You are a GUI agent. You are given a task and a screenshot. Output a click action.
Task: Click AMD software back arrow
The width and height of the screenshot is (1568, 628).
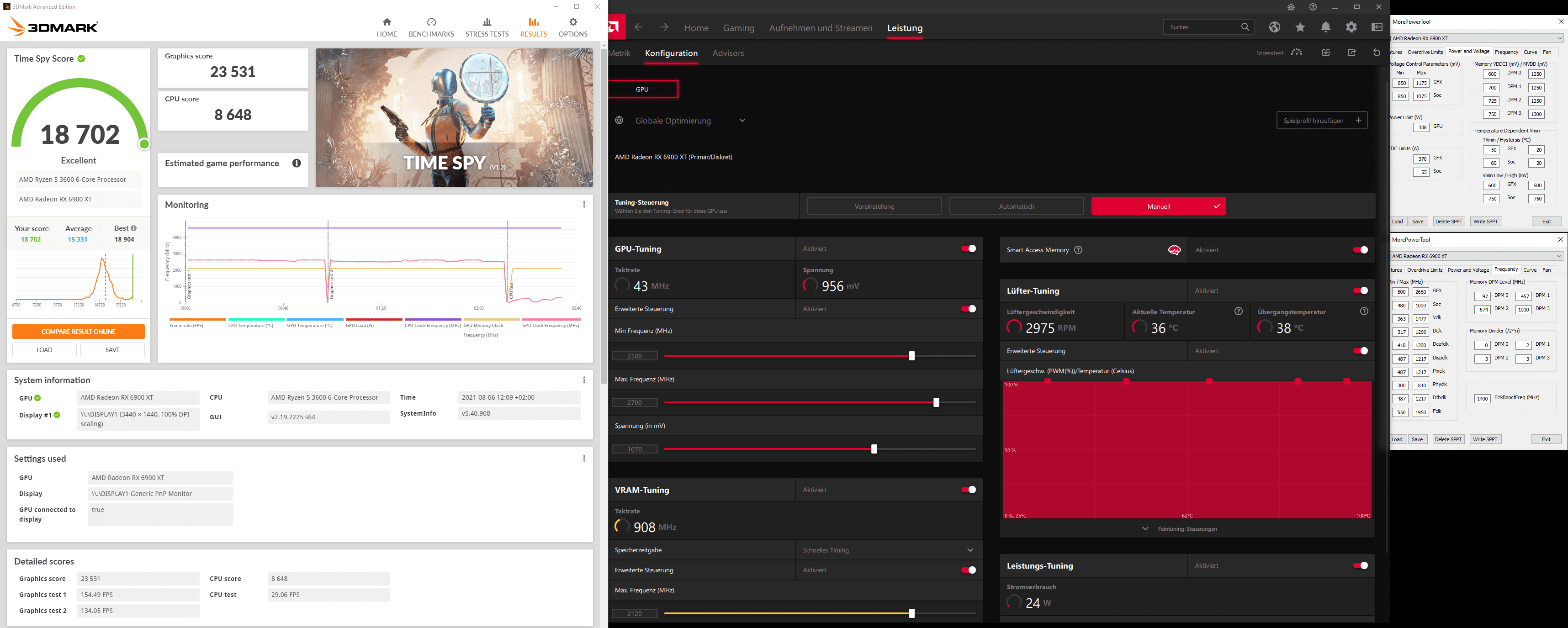[638, 27]
